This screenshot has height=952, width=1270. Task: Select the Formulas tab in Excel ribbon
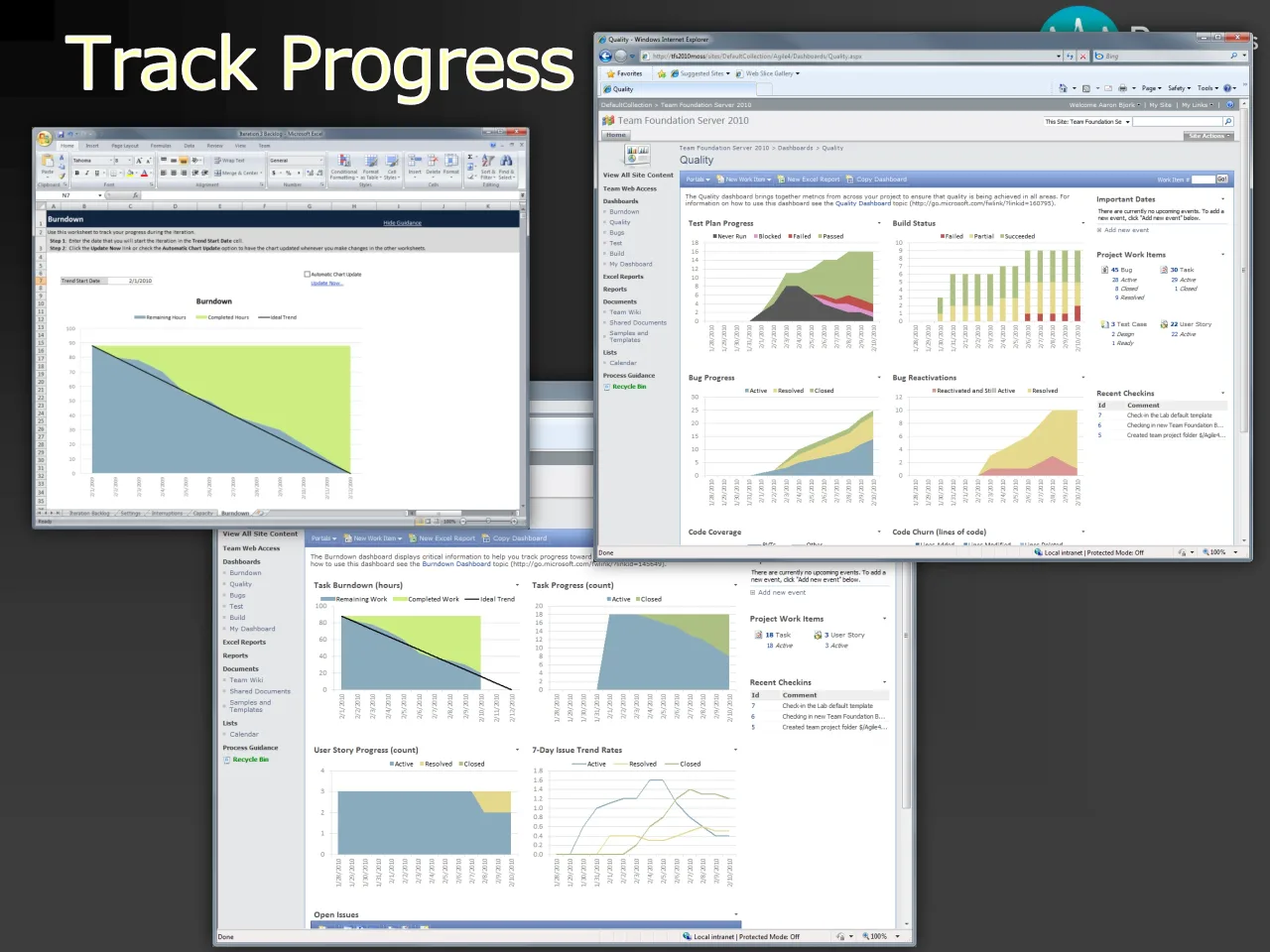coord(161,146)
